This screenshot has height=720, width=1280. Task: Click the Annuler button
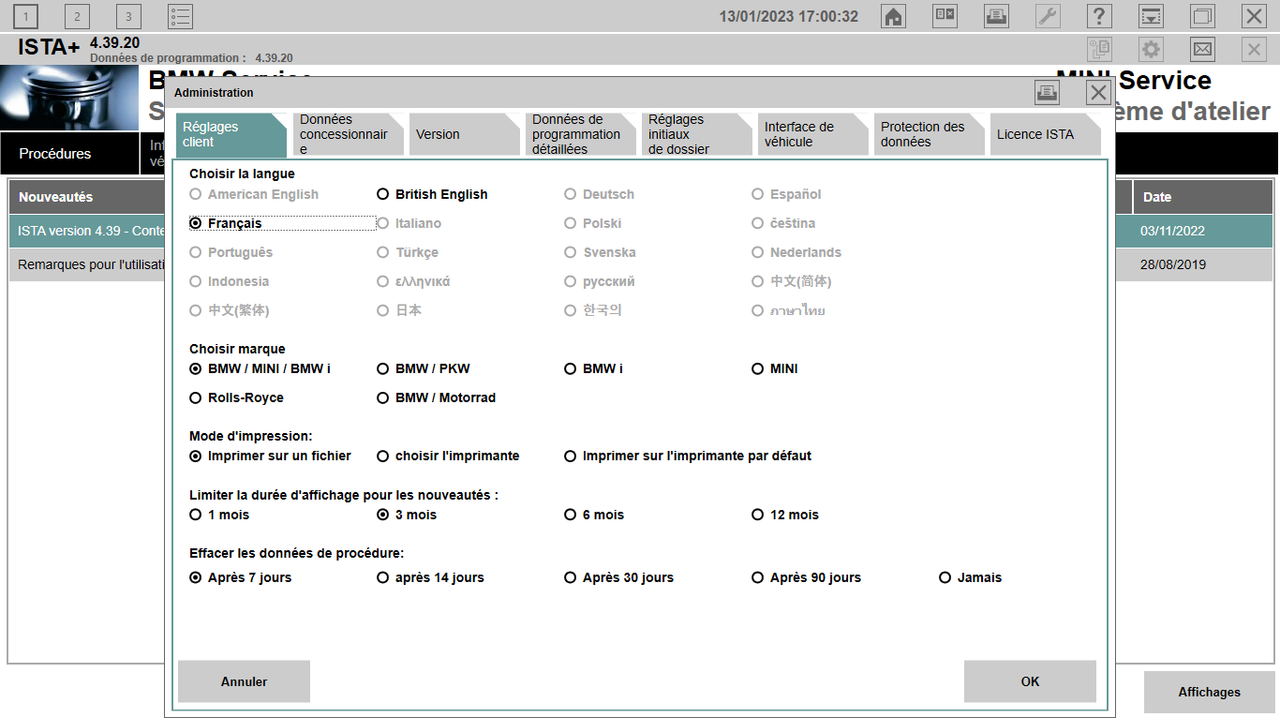(244, 681)
